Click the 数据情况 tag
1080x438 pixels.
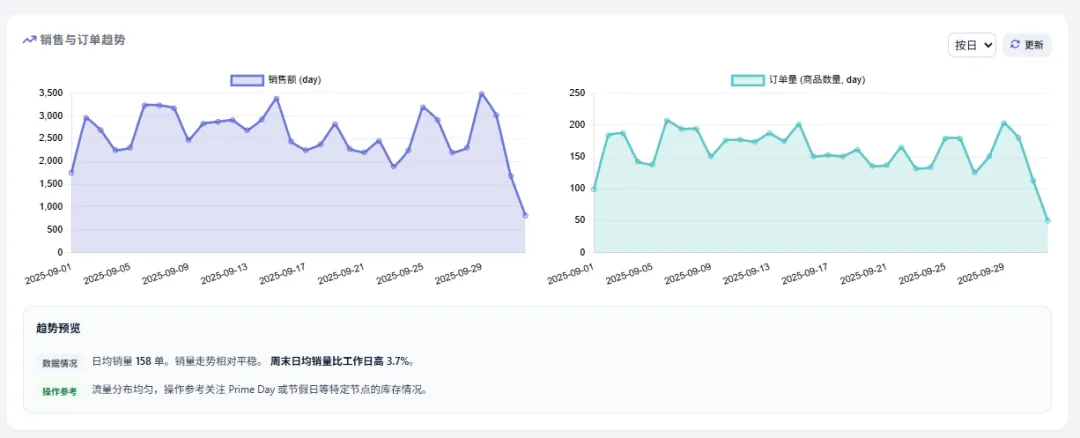point(58,363)
